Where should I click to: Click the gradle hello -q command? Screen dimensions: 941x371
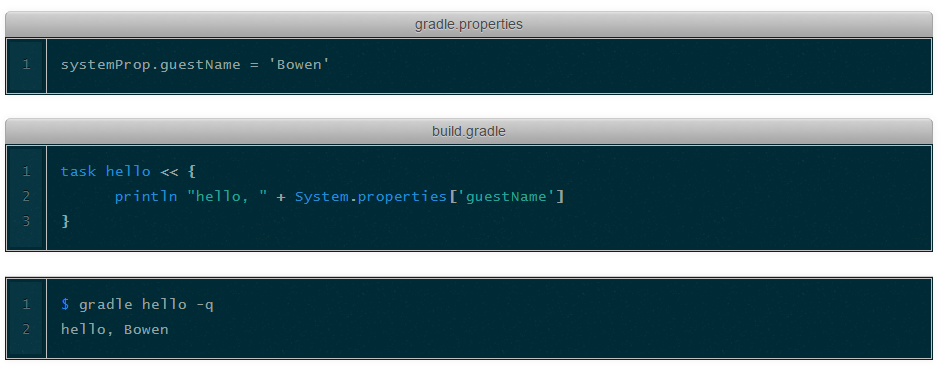pos(146,305)
